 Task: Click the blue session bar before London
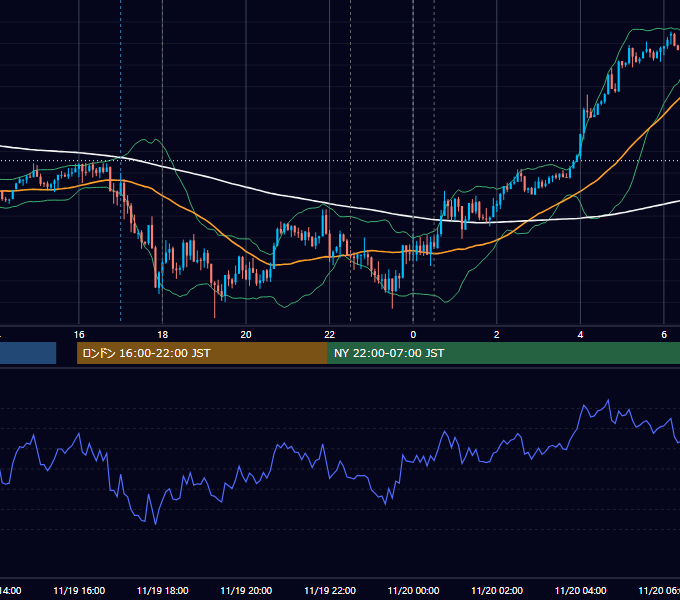point(28,353)
